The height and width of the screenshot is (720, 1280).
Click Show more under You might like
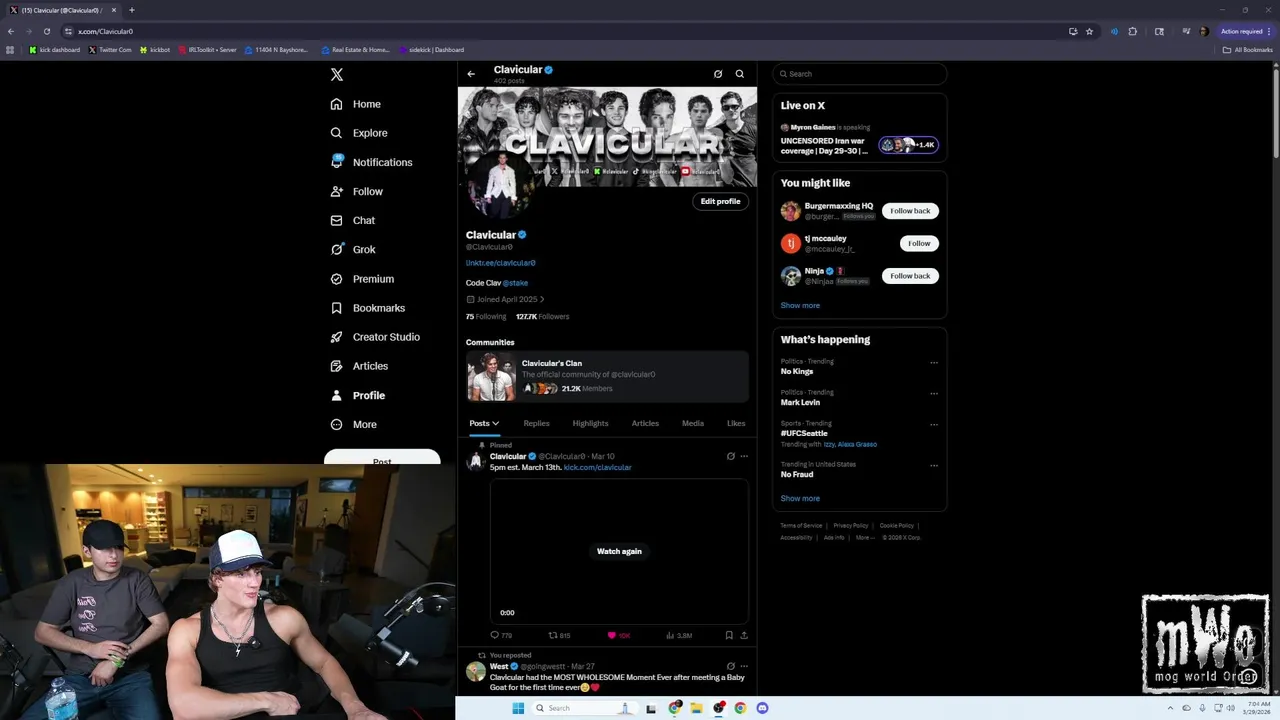(800, 306)
